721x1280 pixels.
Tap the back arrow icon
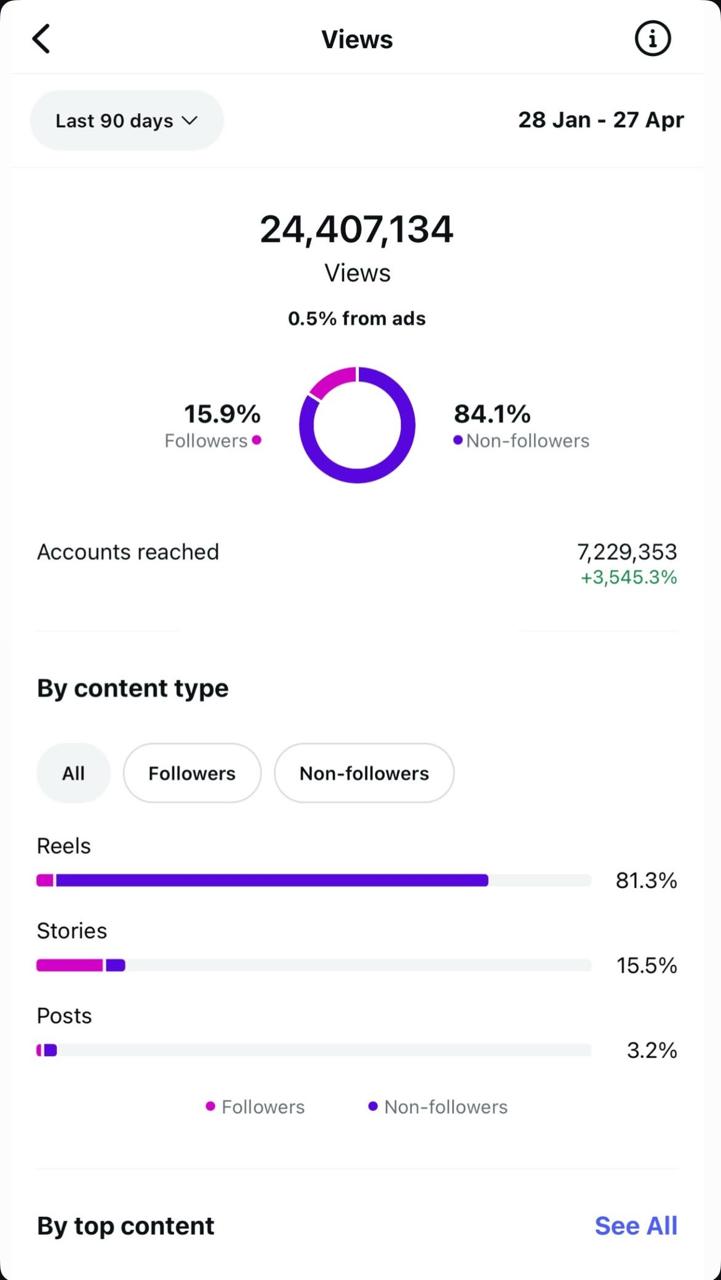[x=41, y=39]
